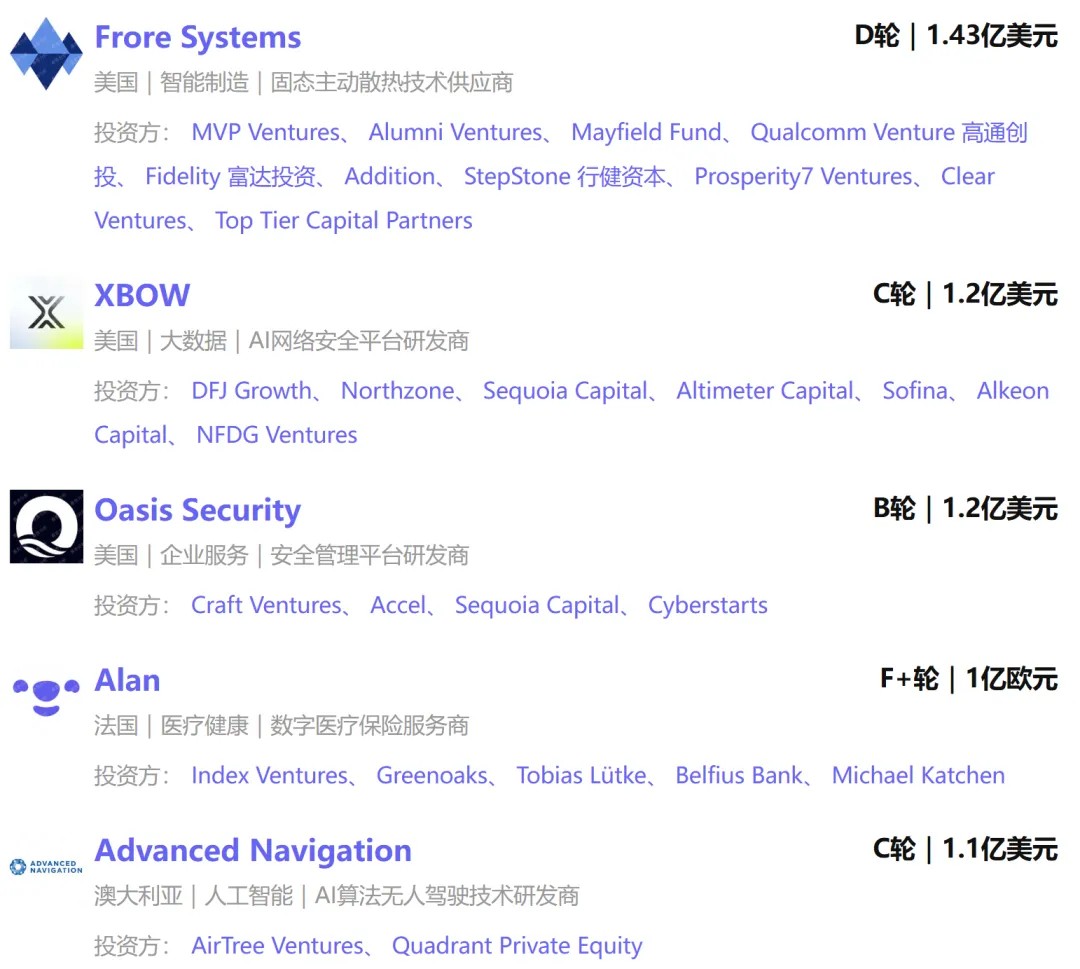Open the Prosperity7 Ventures investor link
The image size is (1080, 969).
[804, 176]
